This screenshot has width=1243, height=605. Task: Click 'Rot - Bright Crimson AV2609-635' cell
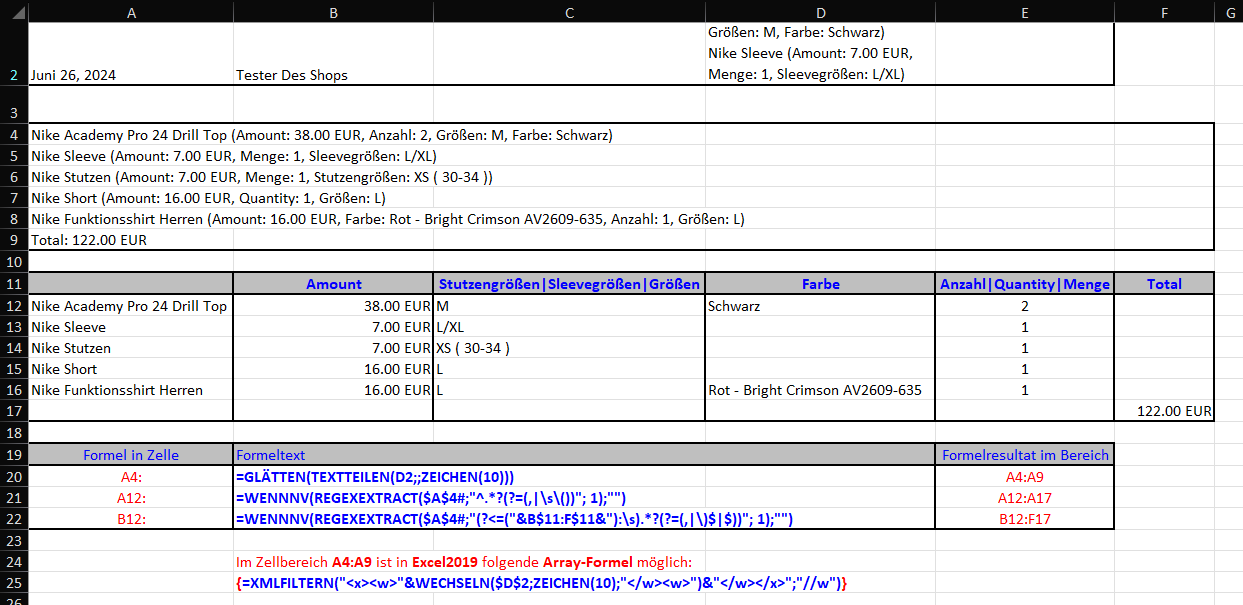tap(820, 390)
